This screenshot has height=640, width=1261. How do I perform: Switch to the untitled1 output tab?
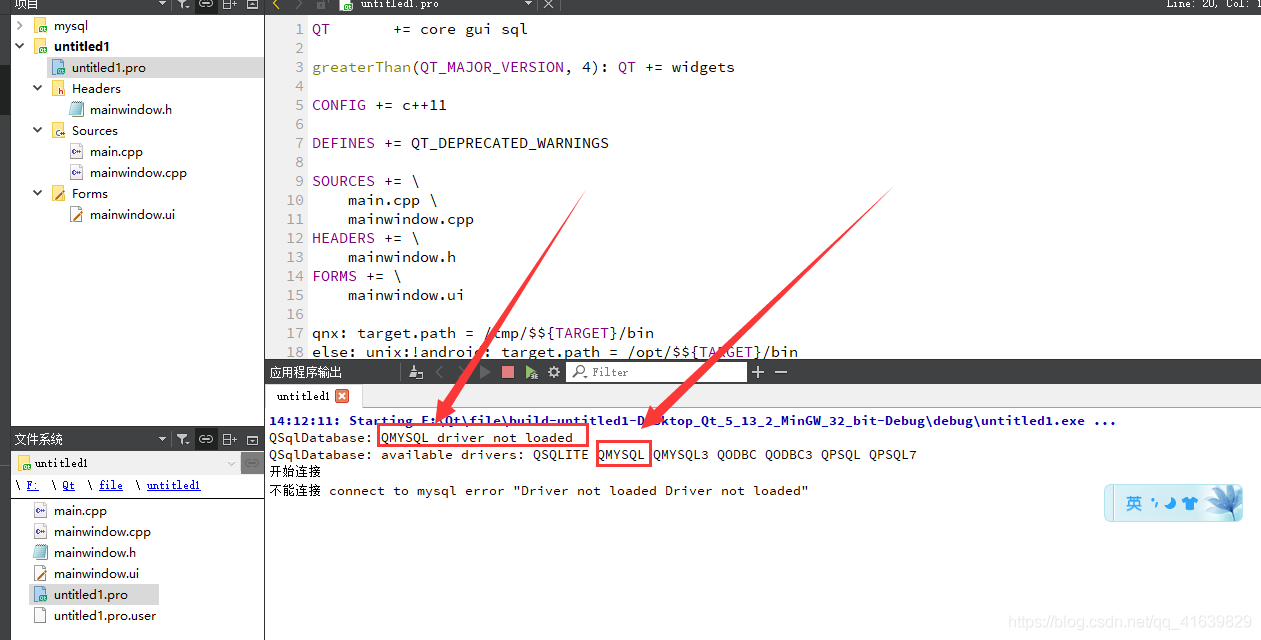point(303,396)
